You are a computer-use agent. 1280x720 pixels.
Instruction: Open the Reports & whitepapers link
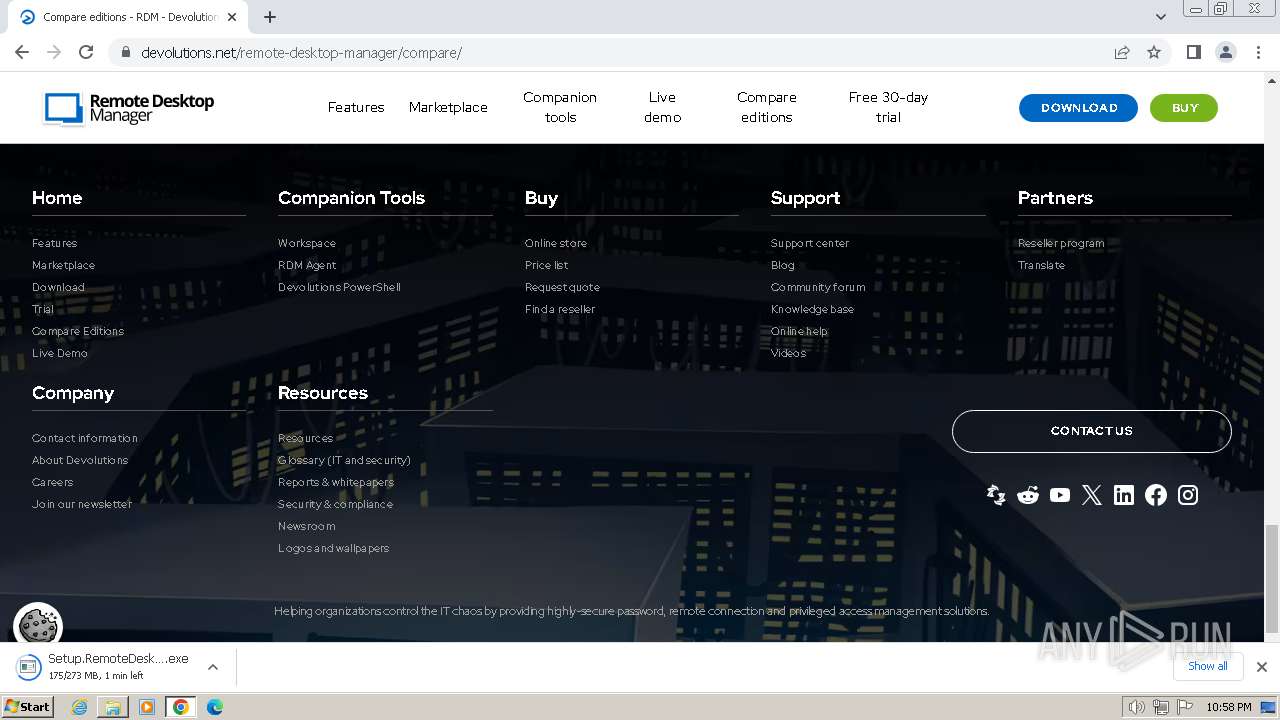tap(336, 482)
